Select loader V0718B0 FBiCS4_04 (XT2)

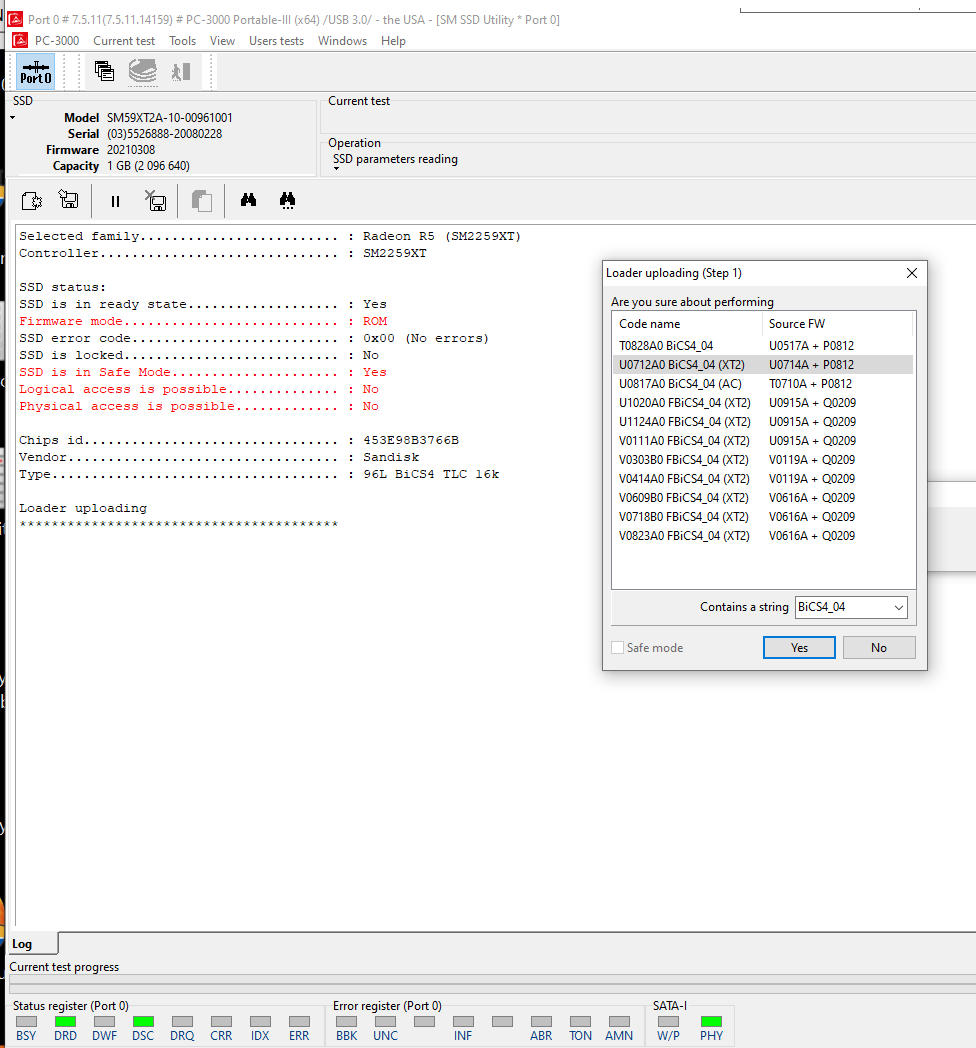click(763, 517)
